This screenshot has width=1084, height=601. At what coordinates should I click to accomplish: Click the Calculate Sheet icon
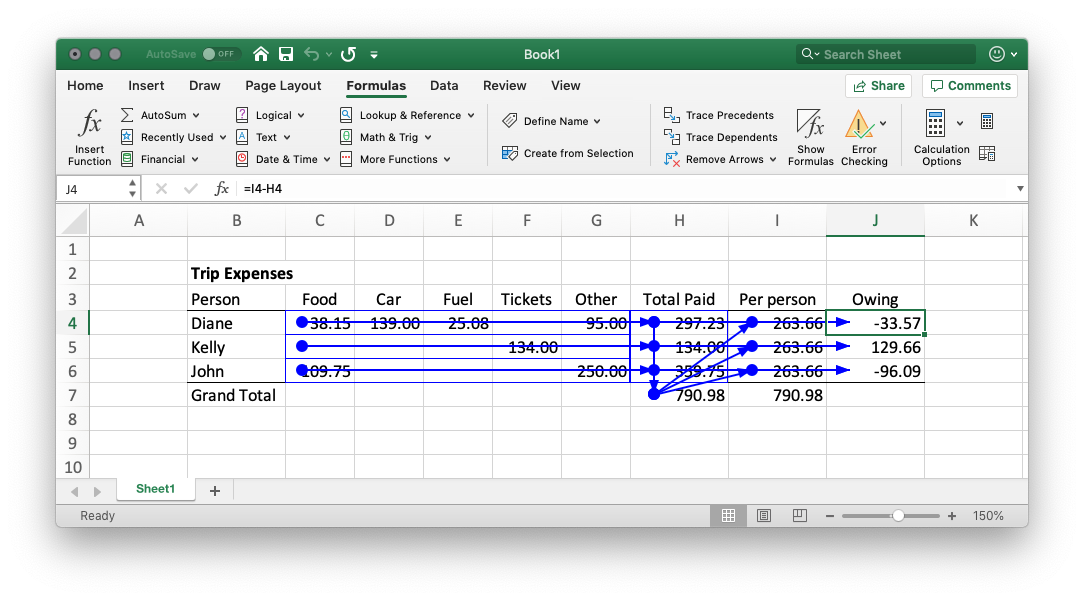[987, 154]
